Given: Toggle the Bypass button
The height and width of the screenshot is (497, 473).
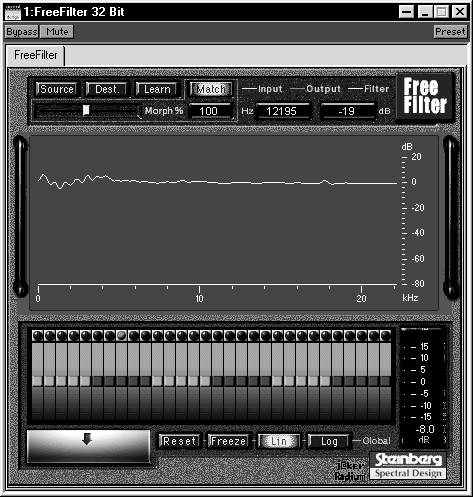Looking at the screenshot, I should pyautogui.click(x=22, y=32).
